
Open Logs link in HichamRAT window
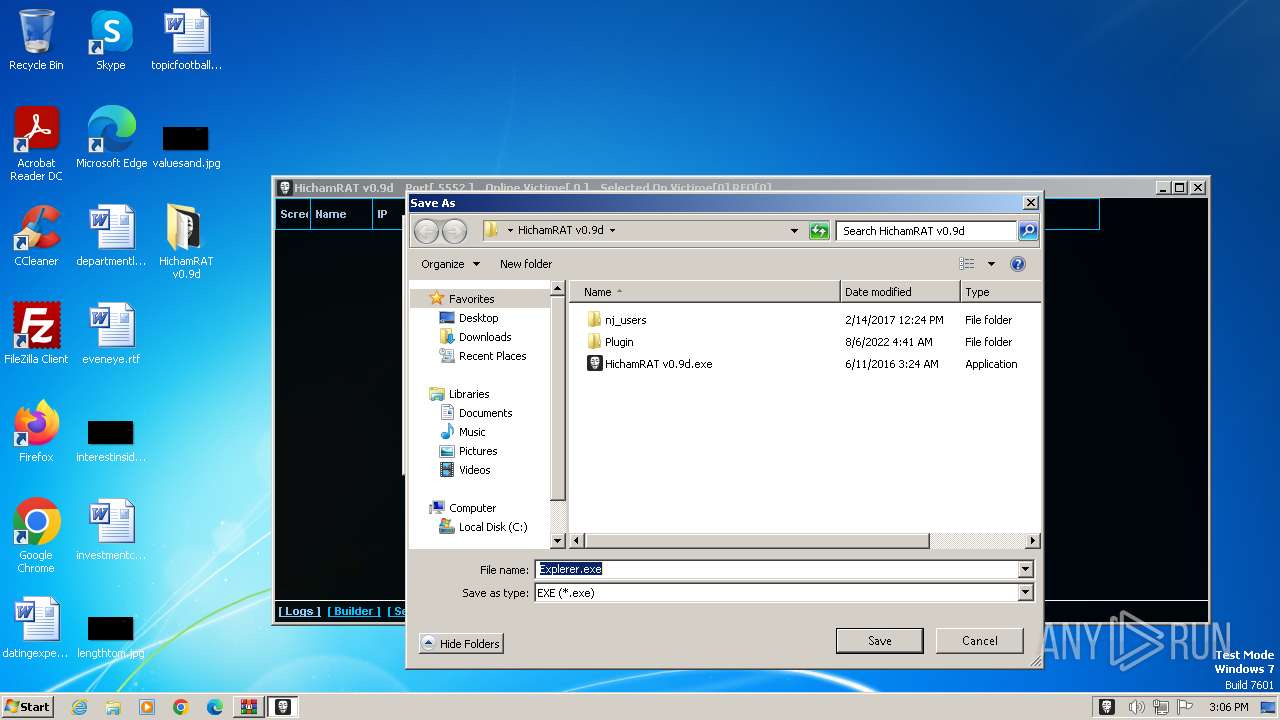[x=299, y=611]
